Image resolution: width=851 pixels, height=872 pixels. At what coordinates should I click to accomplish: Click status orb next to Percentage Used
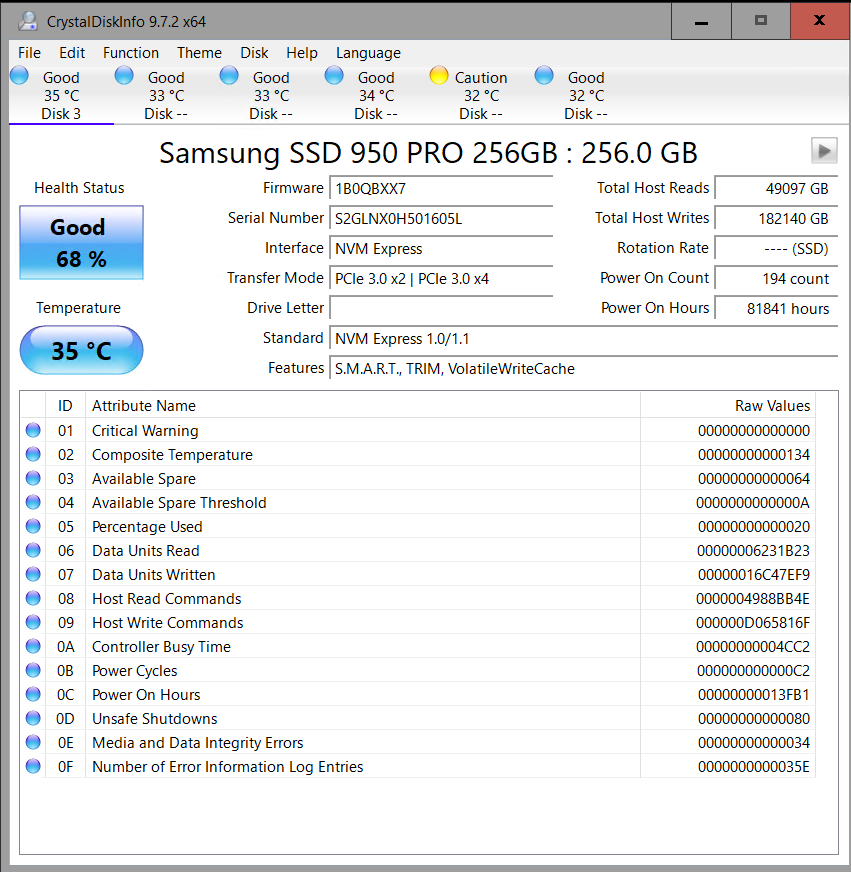[33, 527]
